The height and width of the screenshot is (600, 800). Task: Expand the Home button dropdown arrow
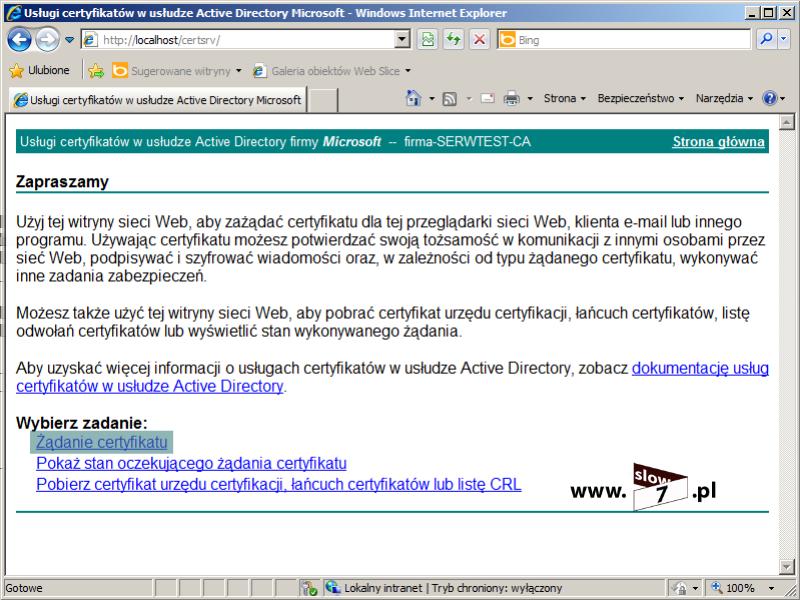[432, 98]
